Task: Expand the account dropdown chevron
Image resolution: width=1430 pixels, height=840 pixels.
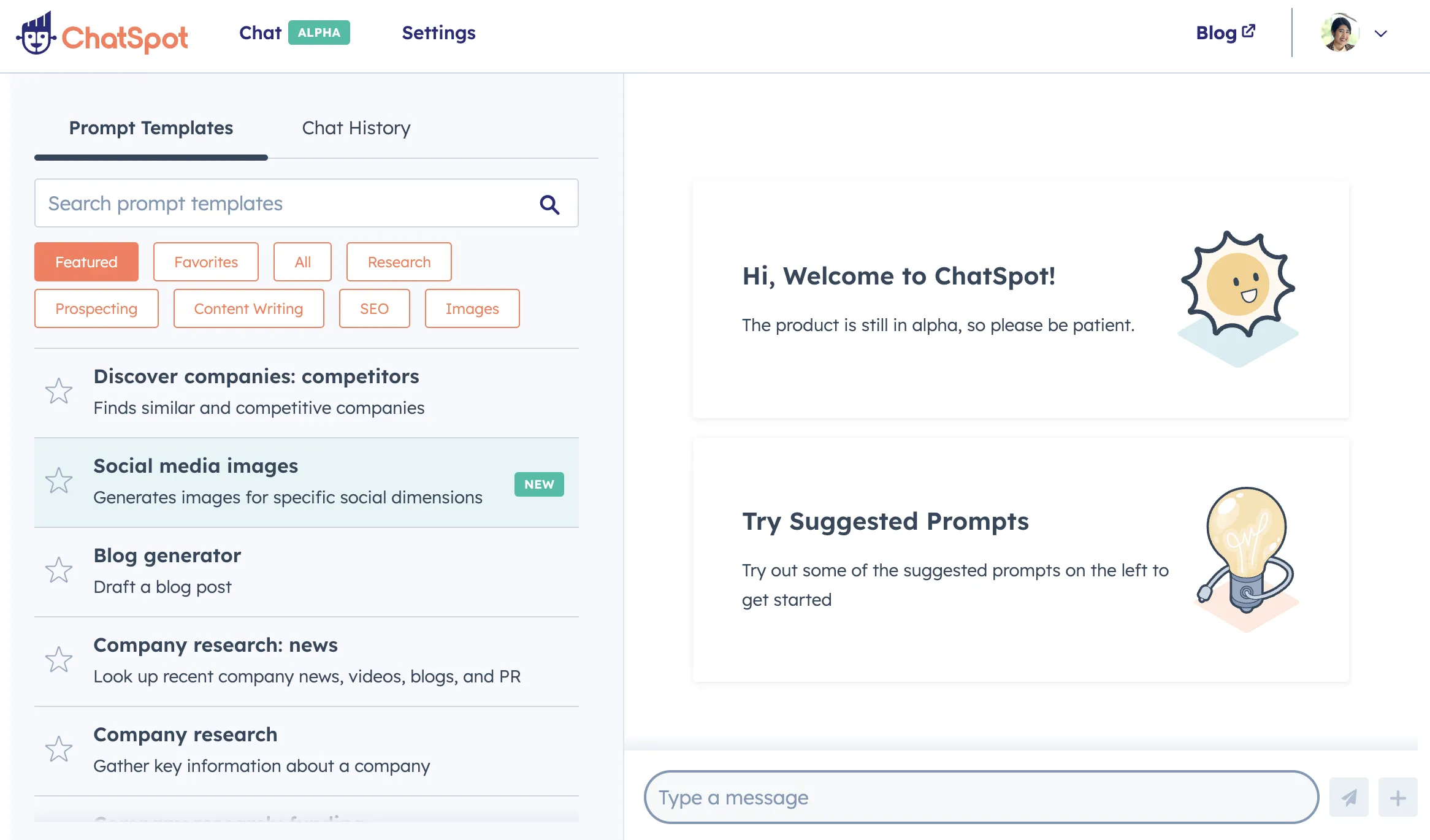Action: (1381, 34)
